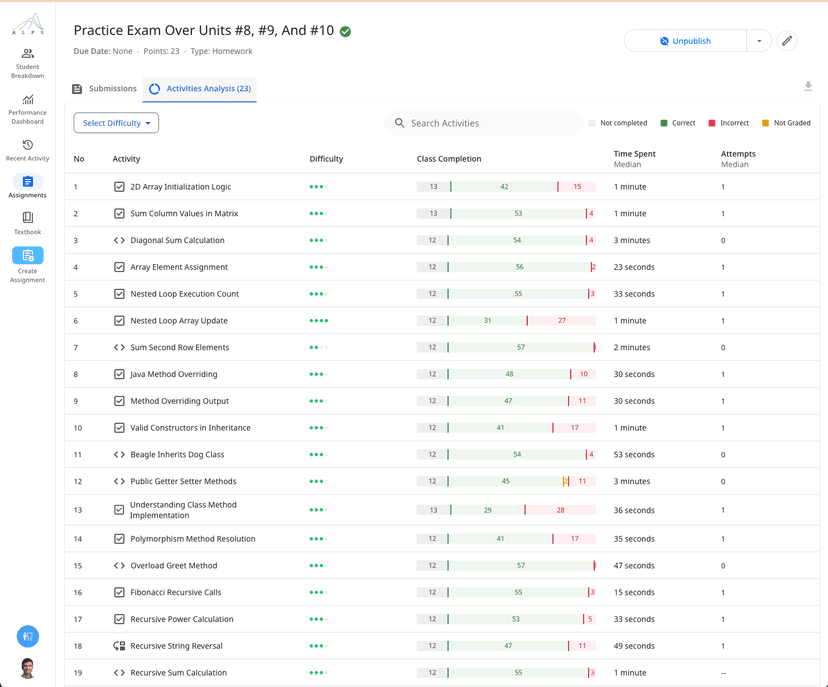Click checkbox icon for Fibonacci Recursive Calls
The height and width of the screenshot is (687, 828).
pyautogui.click(x=119, y=592)
